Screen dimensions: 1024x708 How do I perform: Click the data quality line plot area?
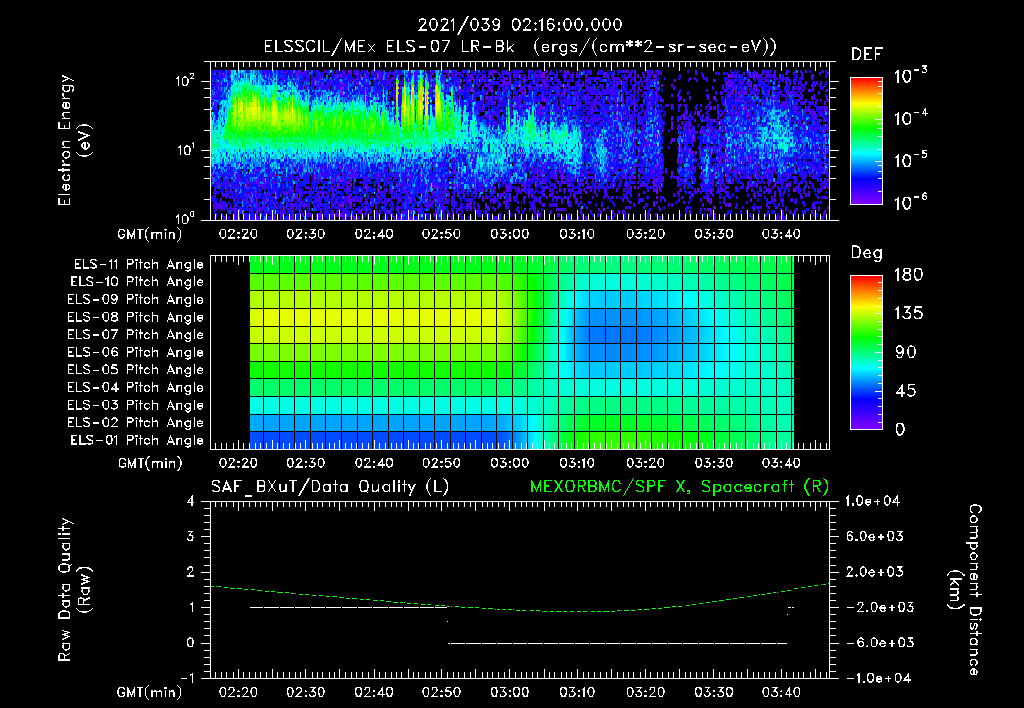pyautogui.click(x=520, y=590)
